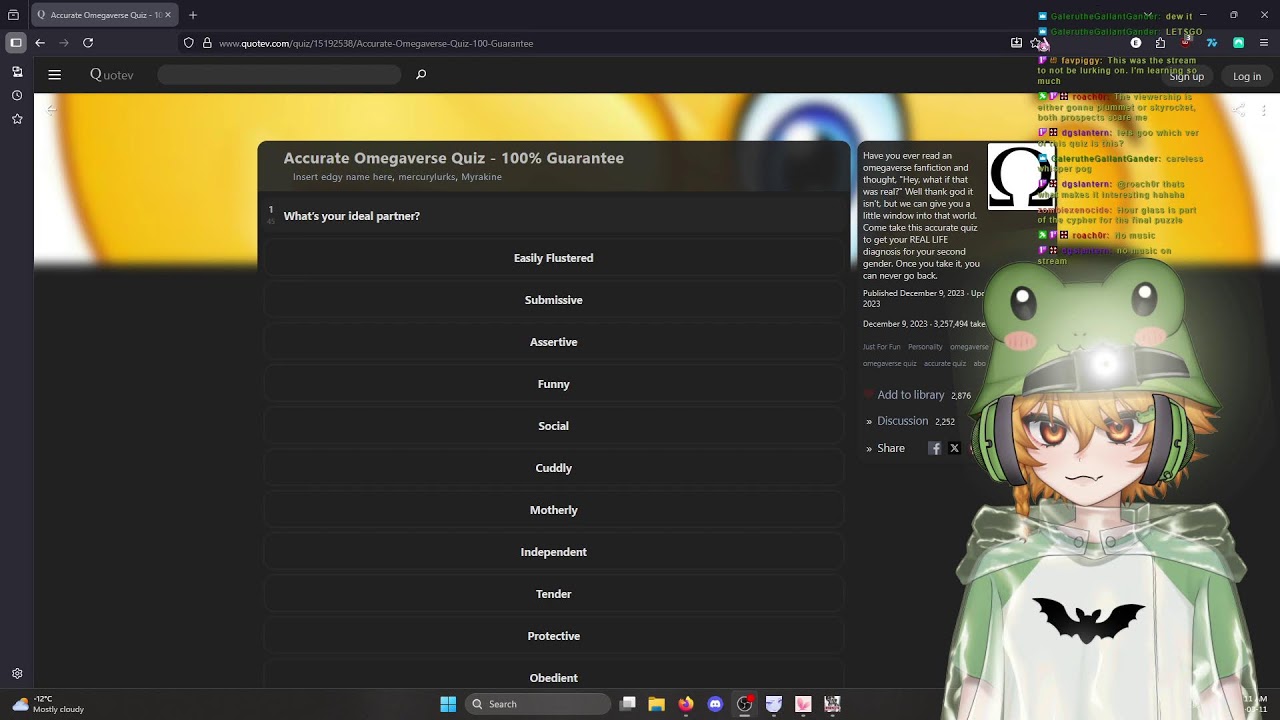
Task: Click the Quotev logo
Action: [112, 75]
